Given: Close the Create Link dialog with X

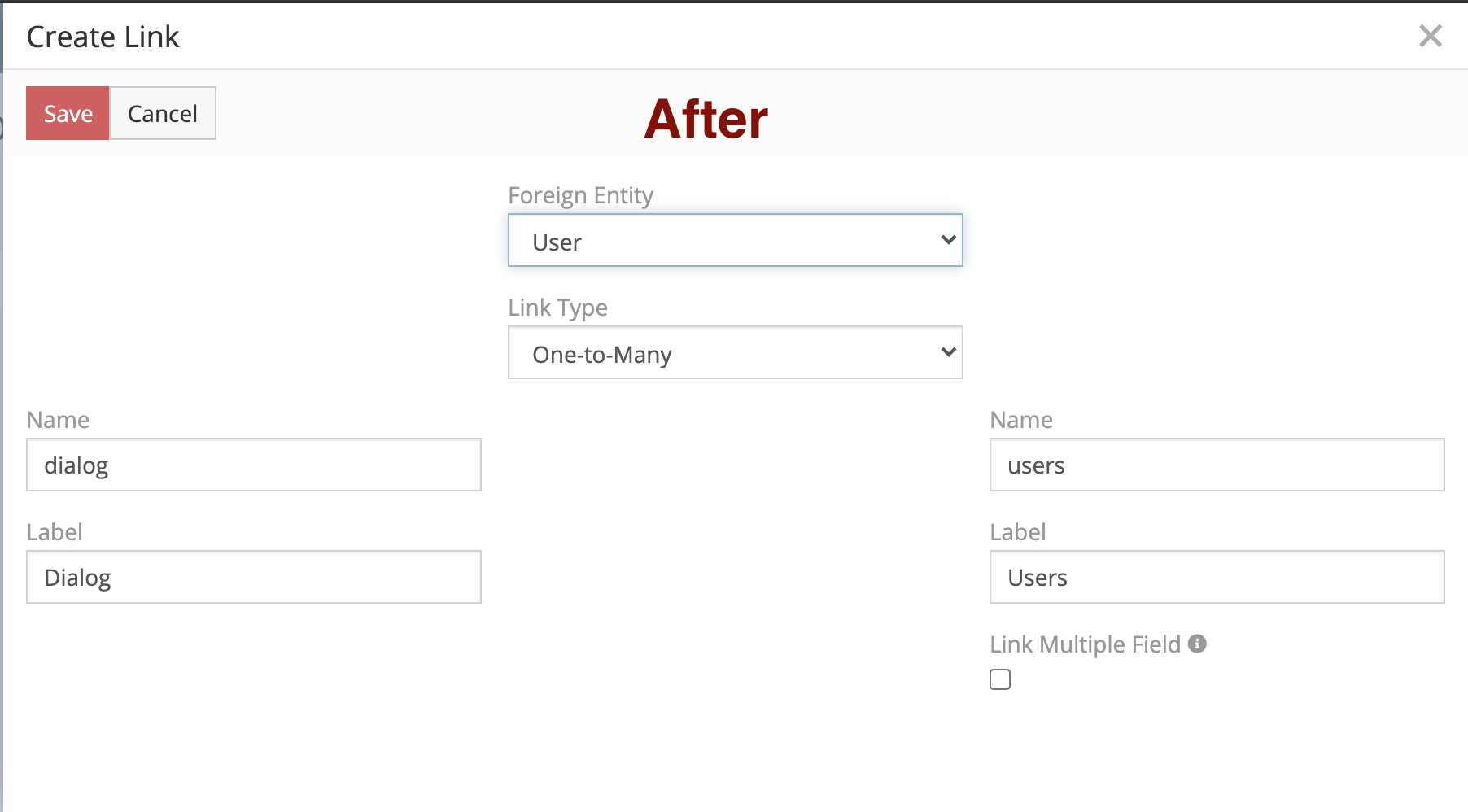Looking at the screenshot, I should 1430,36.
